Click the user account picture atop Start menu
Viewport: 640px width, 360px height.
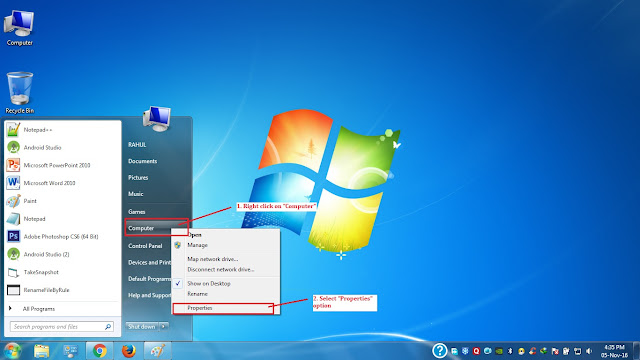point(157,118)
